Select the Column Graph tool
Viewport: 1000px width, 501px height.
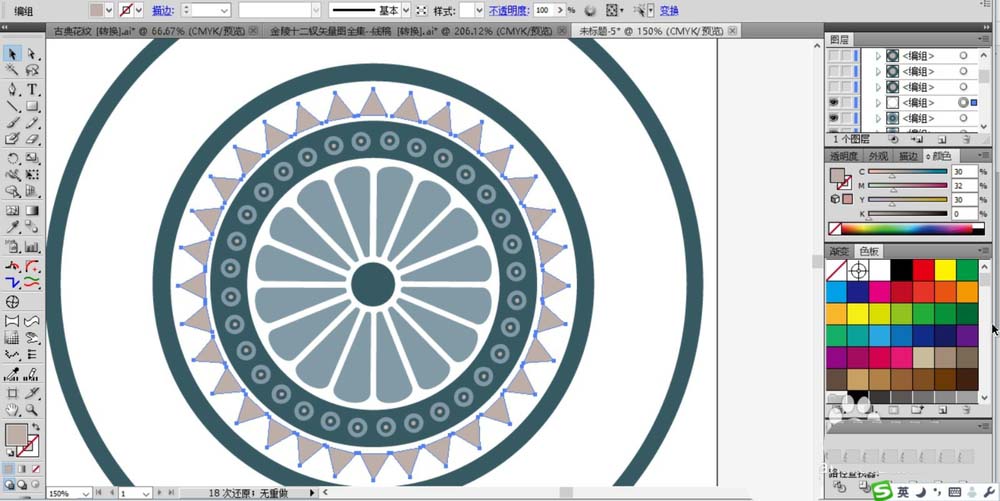tap(32, 247)
